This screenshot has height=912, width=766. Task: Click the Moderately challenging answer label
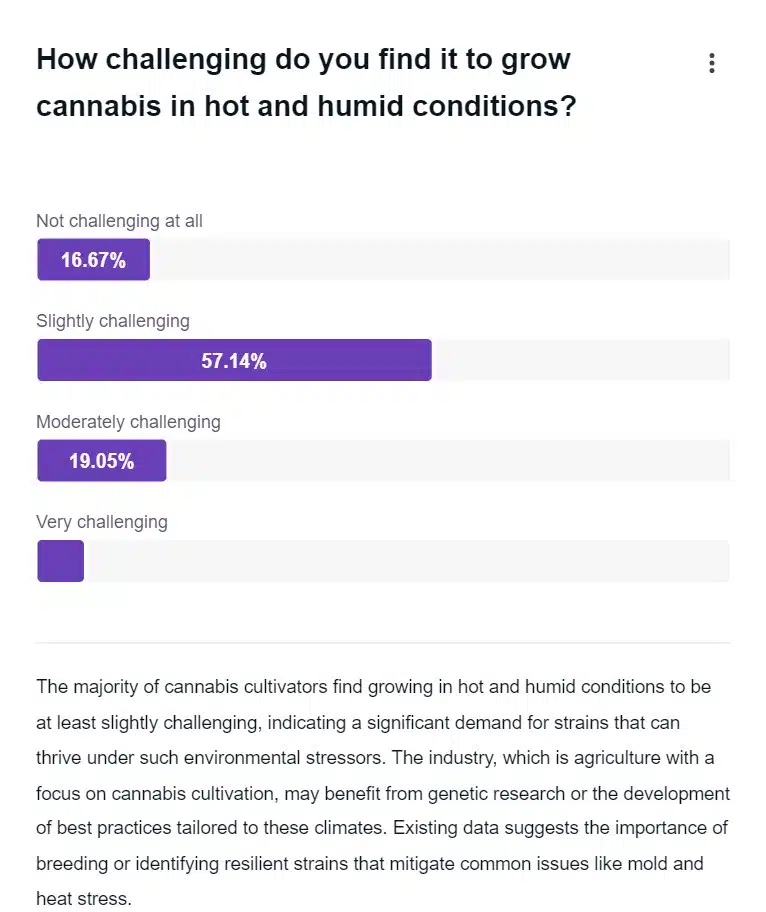128,422
